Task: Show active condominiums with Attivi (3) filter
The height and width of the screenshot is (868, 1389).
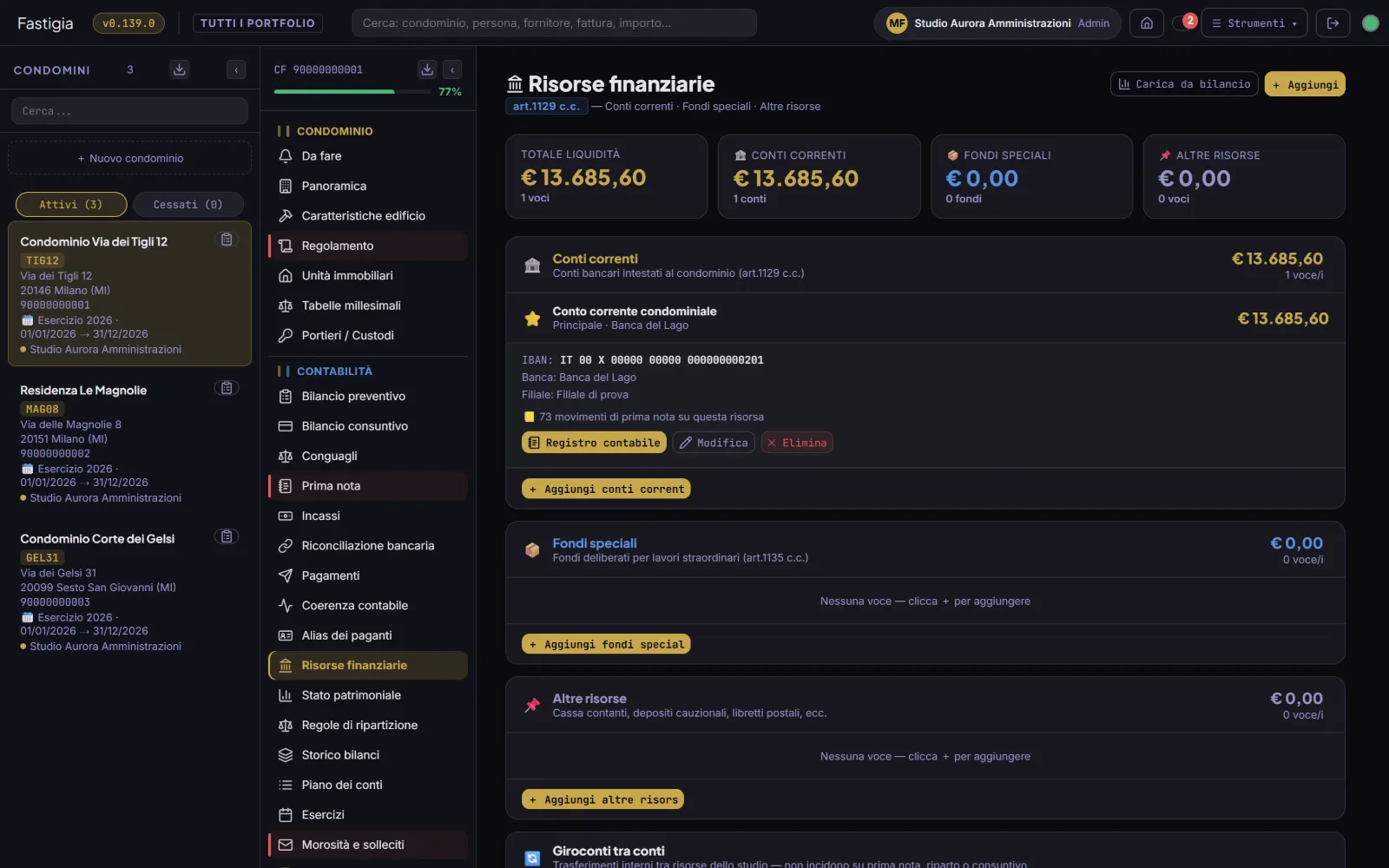Action: tap(71, 205)
